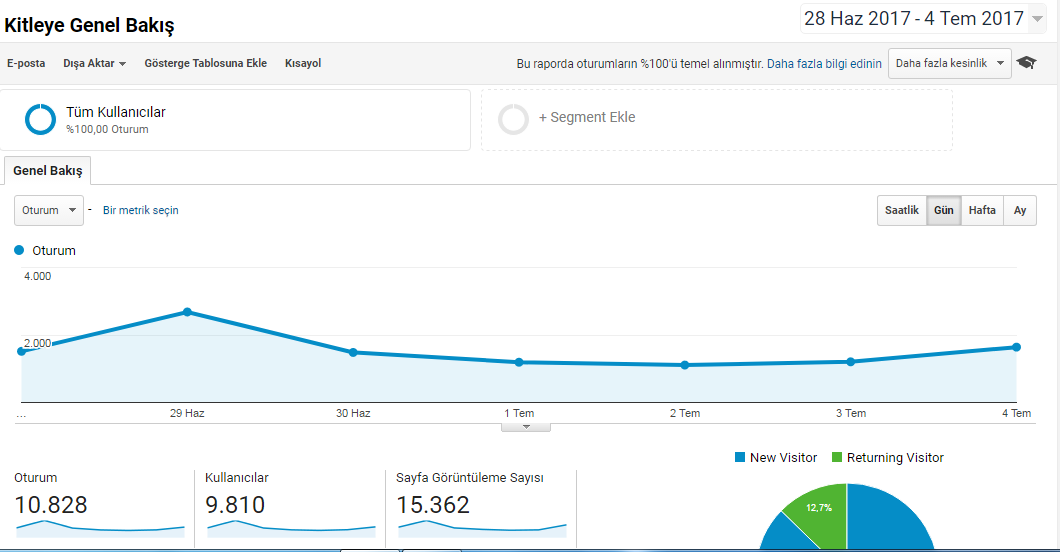Click the Tüm Kullanıcılar blue donut icon

pyautogui.click(x=40, y=119)
